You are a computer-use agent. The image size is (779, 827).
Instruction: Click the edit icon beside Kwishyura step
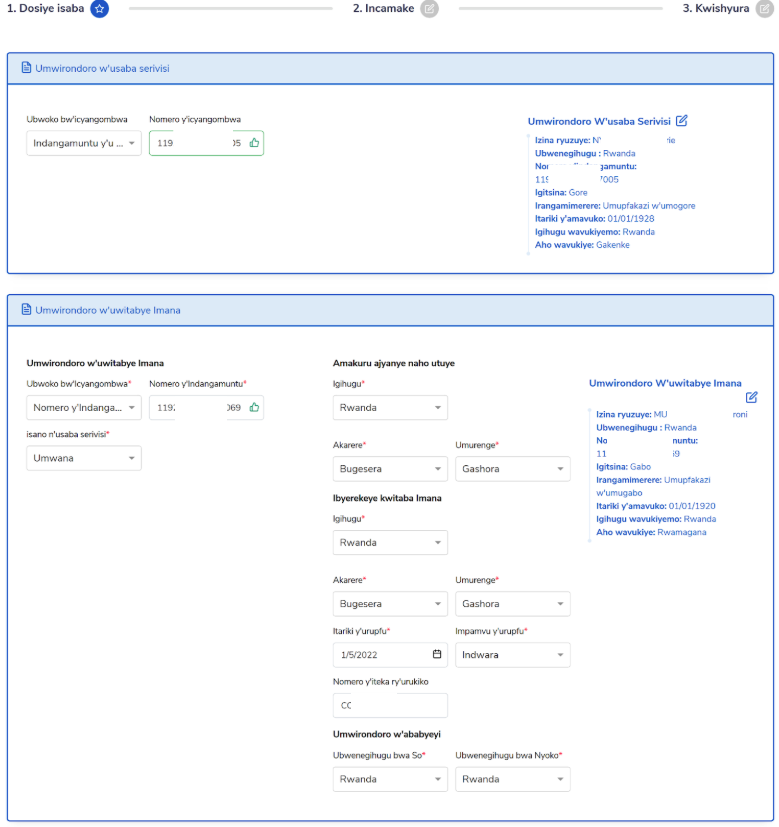764,8
